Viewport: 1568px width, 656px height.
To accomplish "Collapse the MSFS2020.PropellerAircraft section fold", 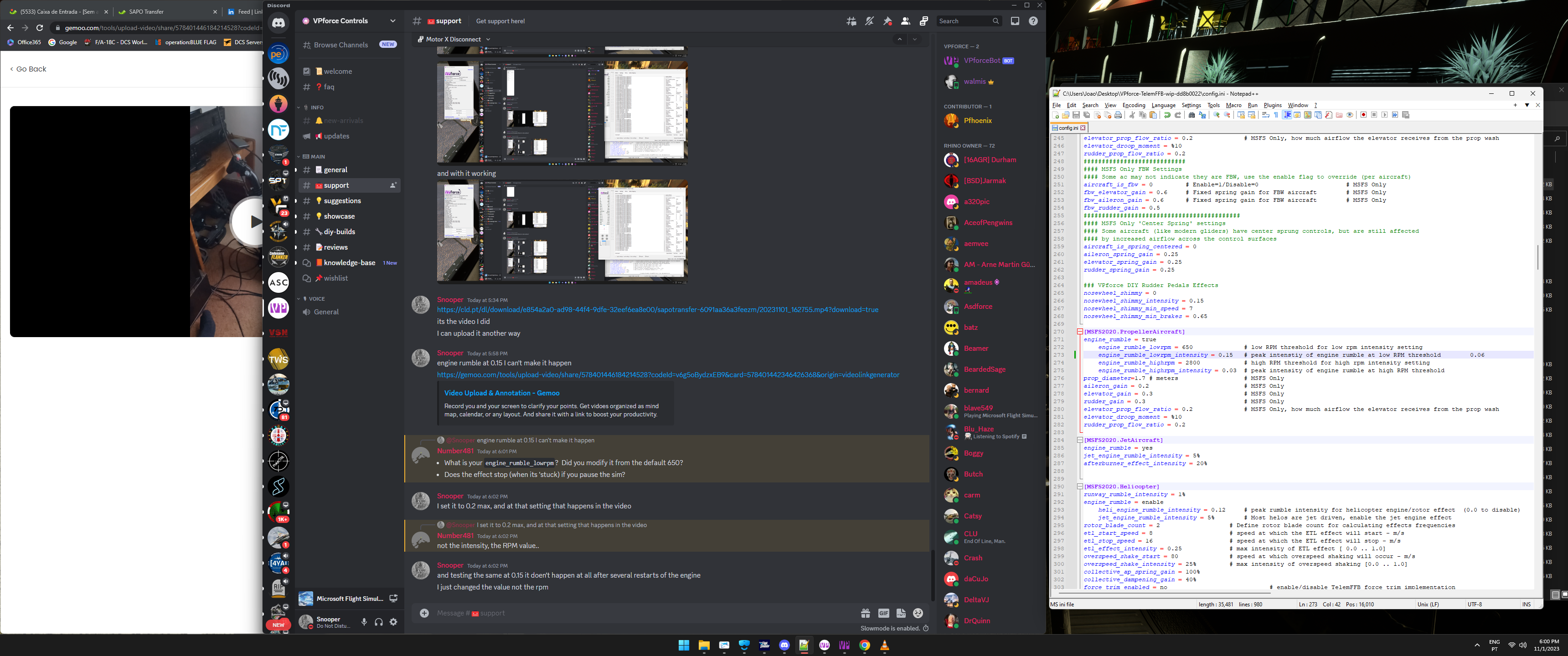I will (x=1079, y=332).
